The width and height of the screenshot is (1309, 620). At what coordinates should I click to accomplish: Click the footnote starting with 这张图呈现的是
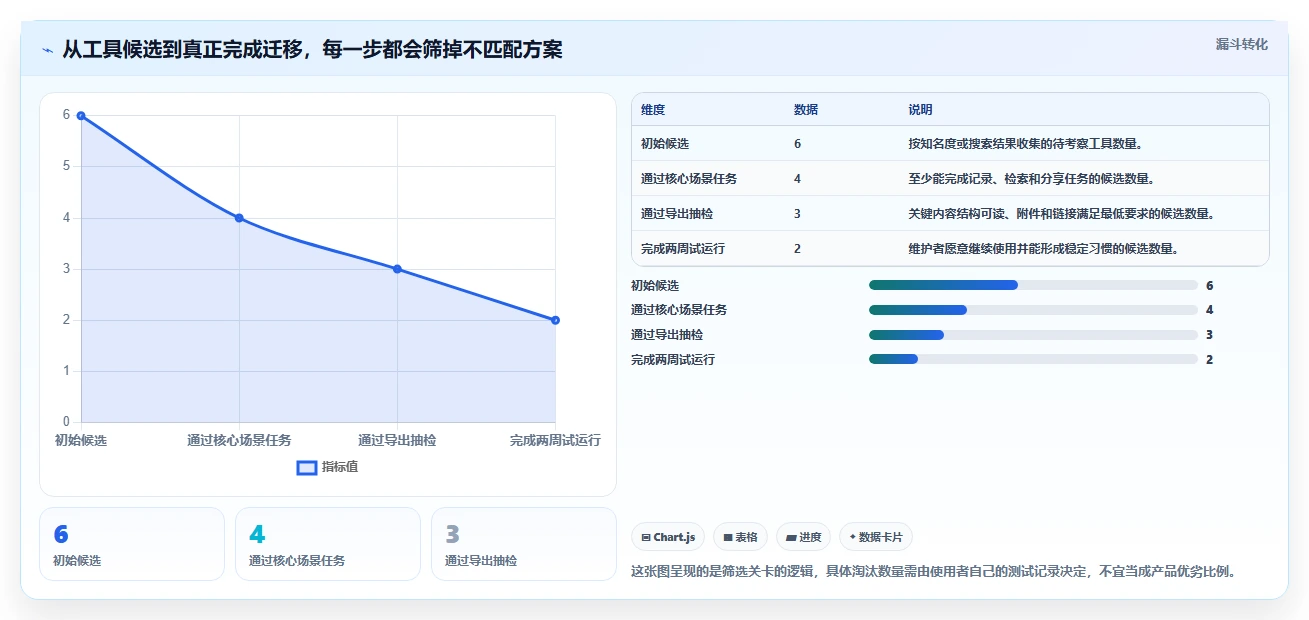point(934,572)
